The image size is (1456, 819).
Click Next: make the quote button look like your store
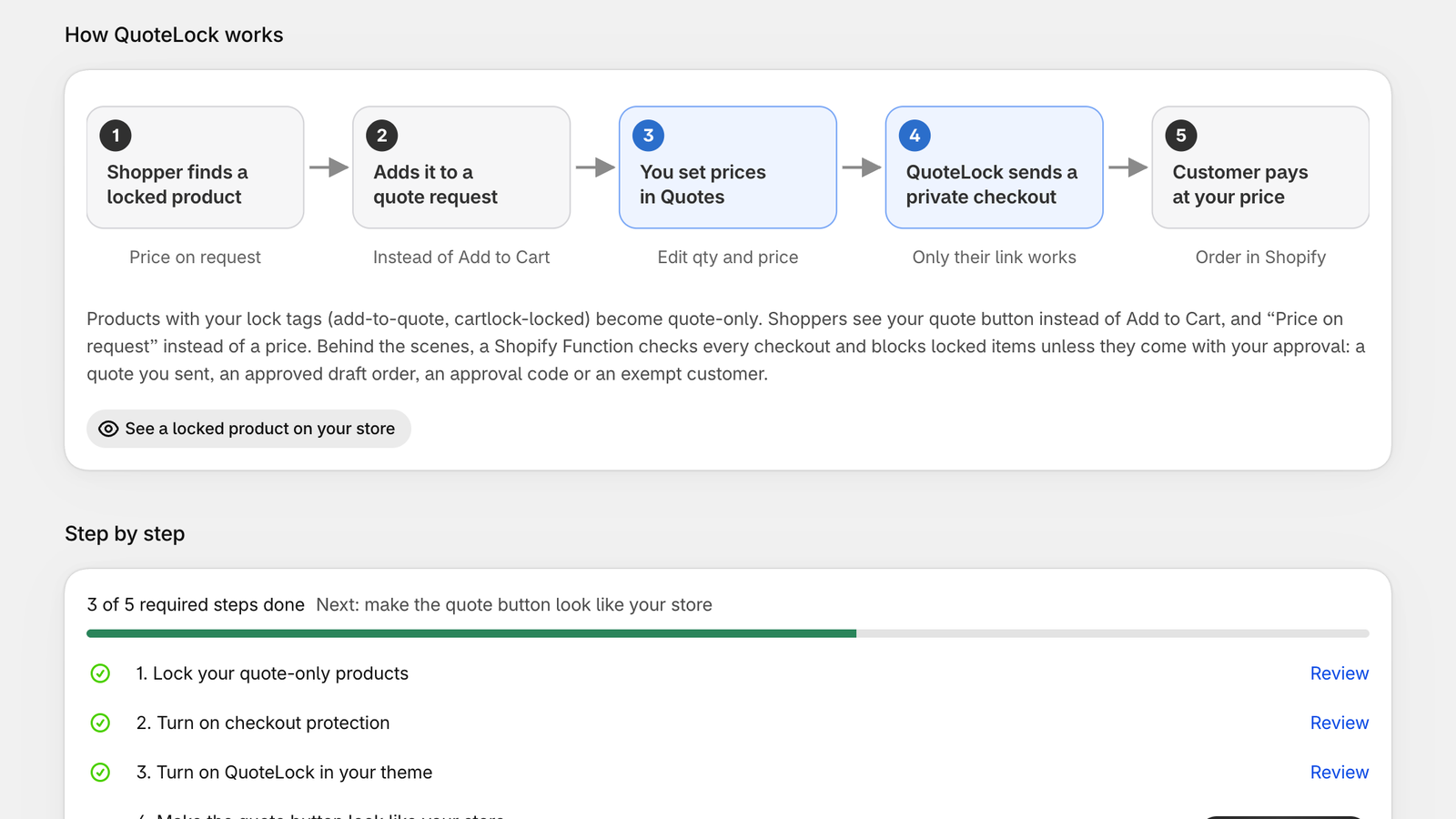514,605
